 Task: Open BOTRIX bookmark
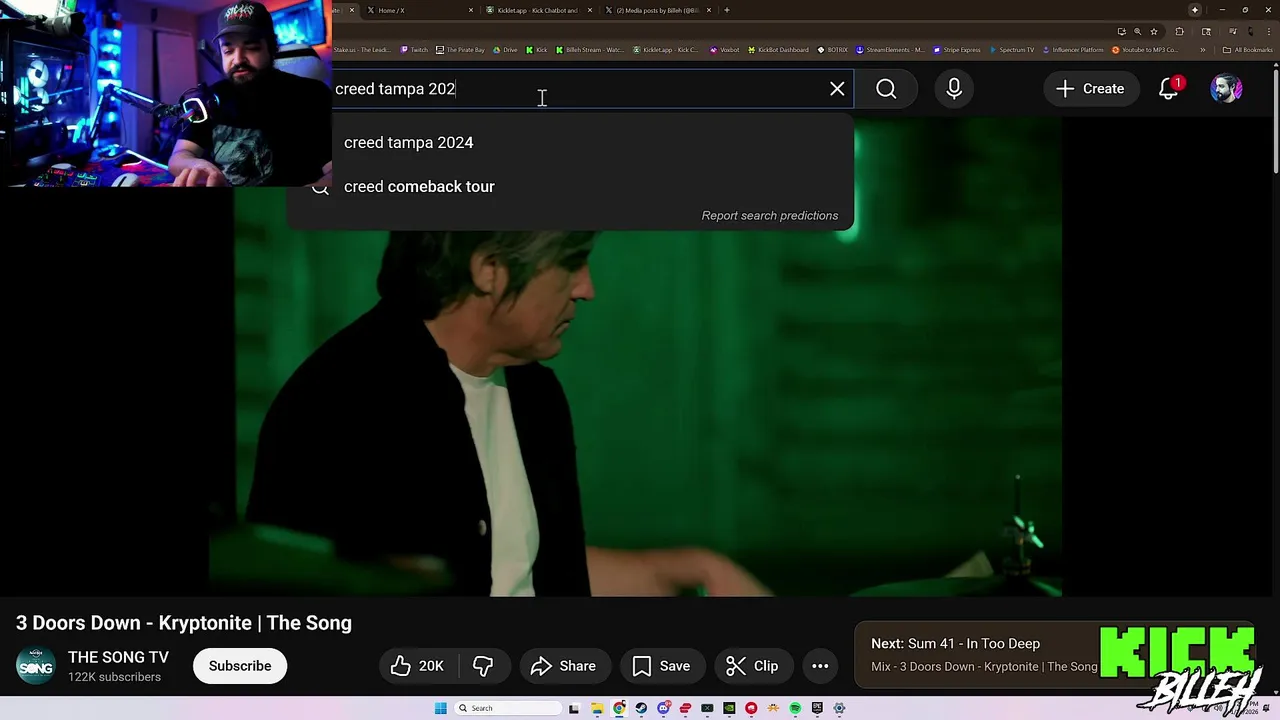tap(832, 50)
